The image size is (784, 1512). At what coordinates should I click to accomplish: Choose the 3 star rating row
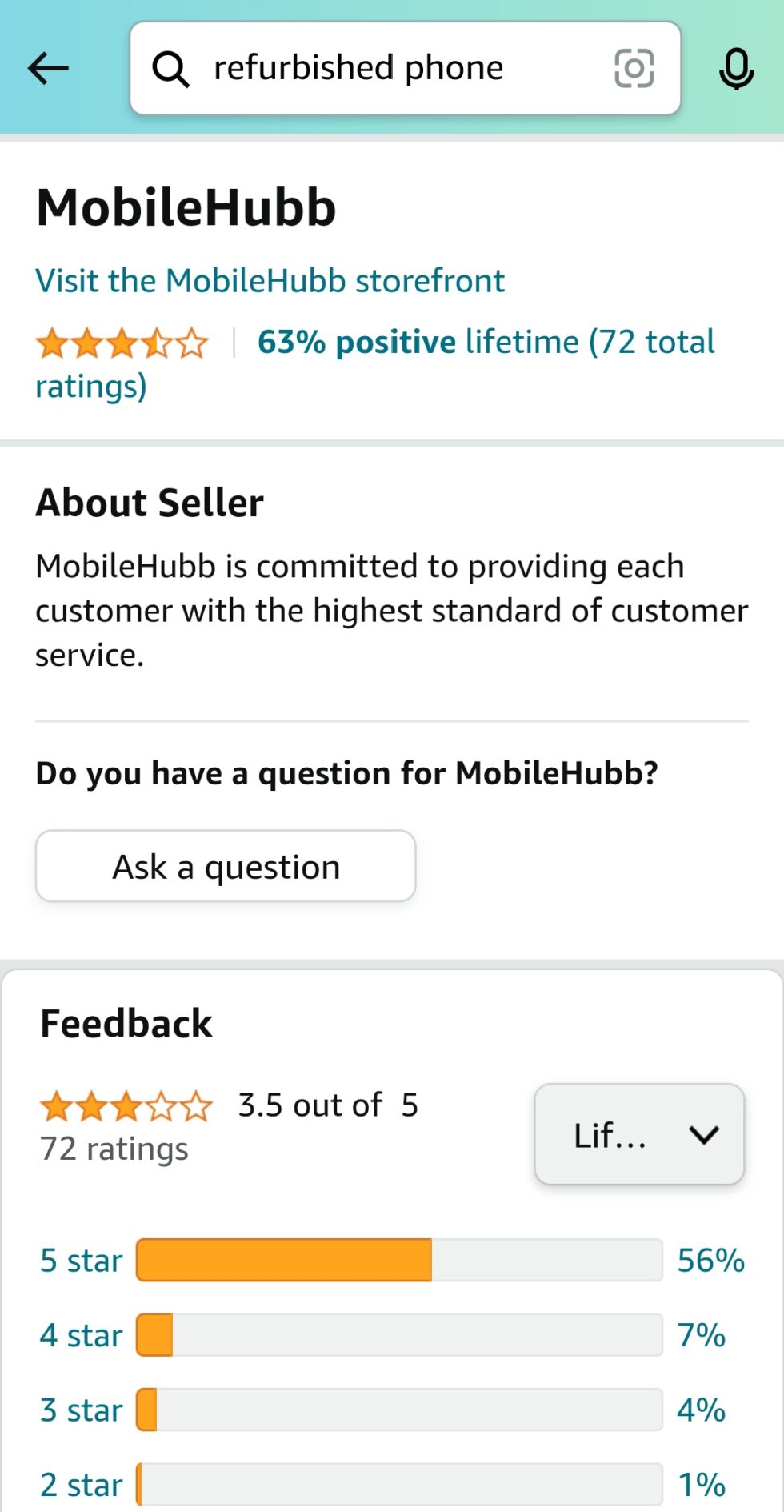[80, 1410]
